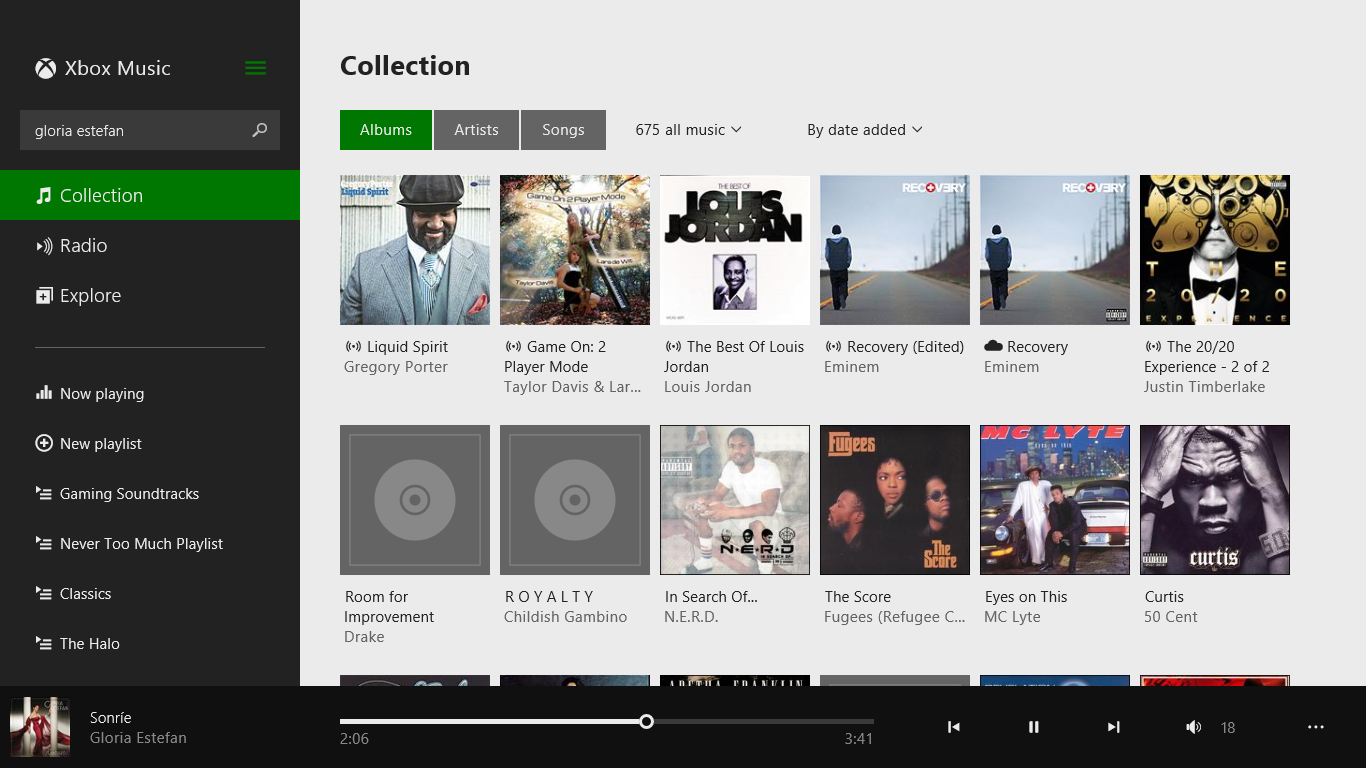
Task: Click the MC Lyte artist name
Action: click(x=1012, y=617)
